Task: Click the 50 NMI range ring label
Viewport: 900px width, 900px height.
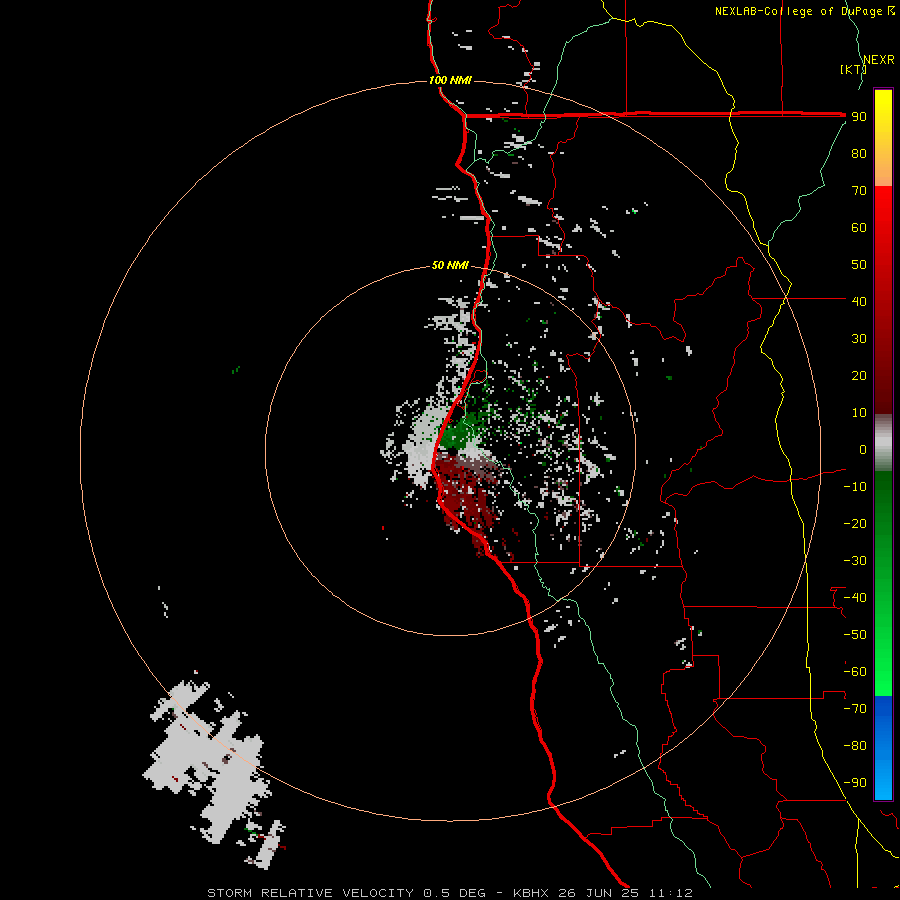Action: point(450,265)
